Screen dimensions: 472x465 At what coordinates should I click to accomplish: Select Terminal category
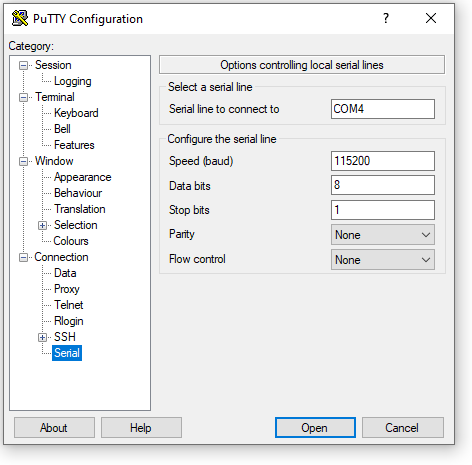pos(55,97)
